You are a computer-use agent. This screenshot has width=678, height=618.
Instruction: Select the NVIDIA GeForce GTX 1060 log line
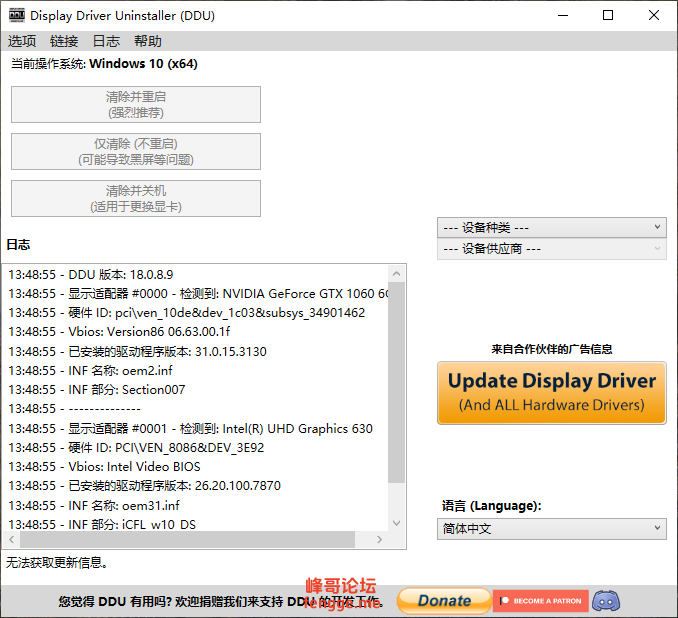pos(198,294)
